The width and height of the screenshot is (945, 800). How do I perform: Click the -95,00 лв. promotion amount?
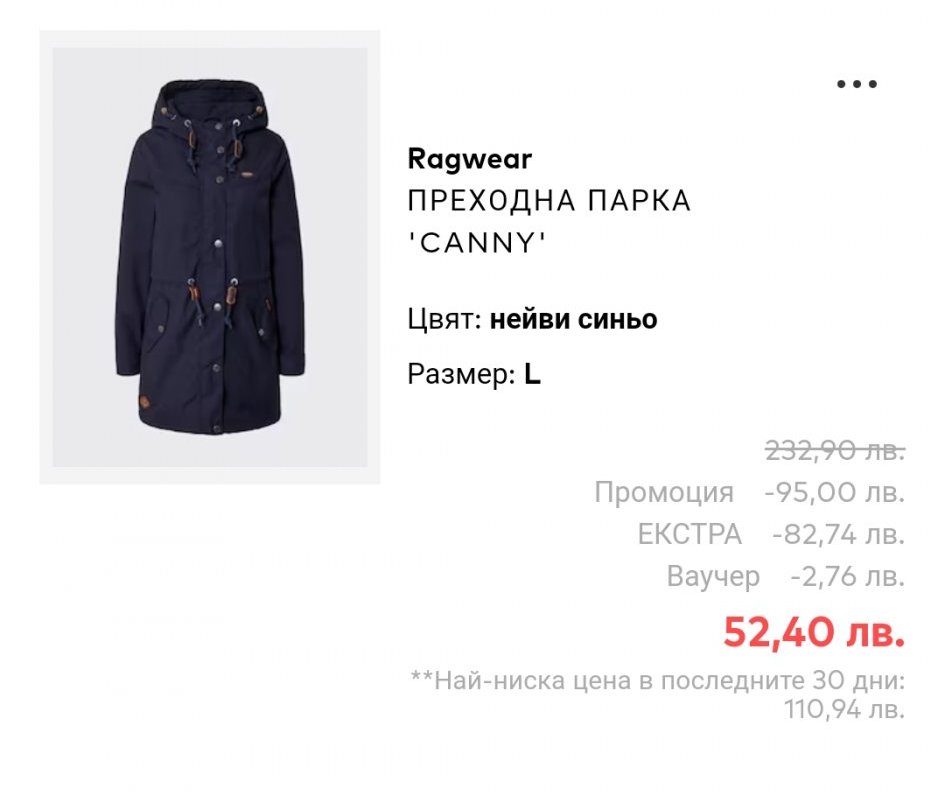835,493
